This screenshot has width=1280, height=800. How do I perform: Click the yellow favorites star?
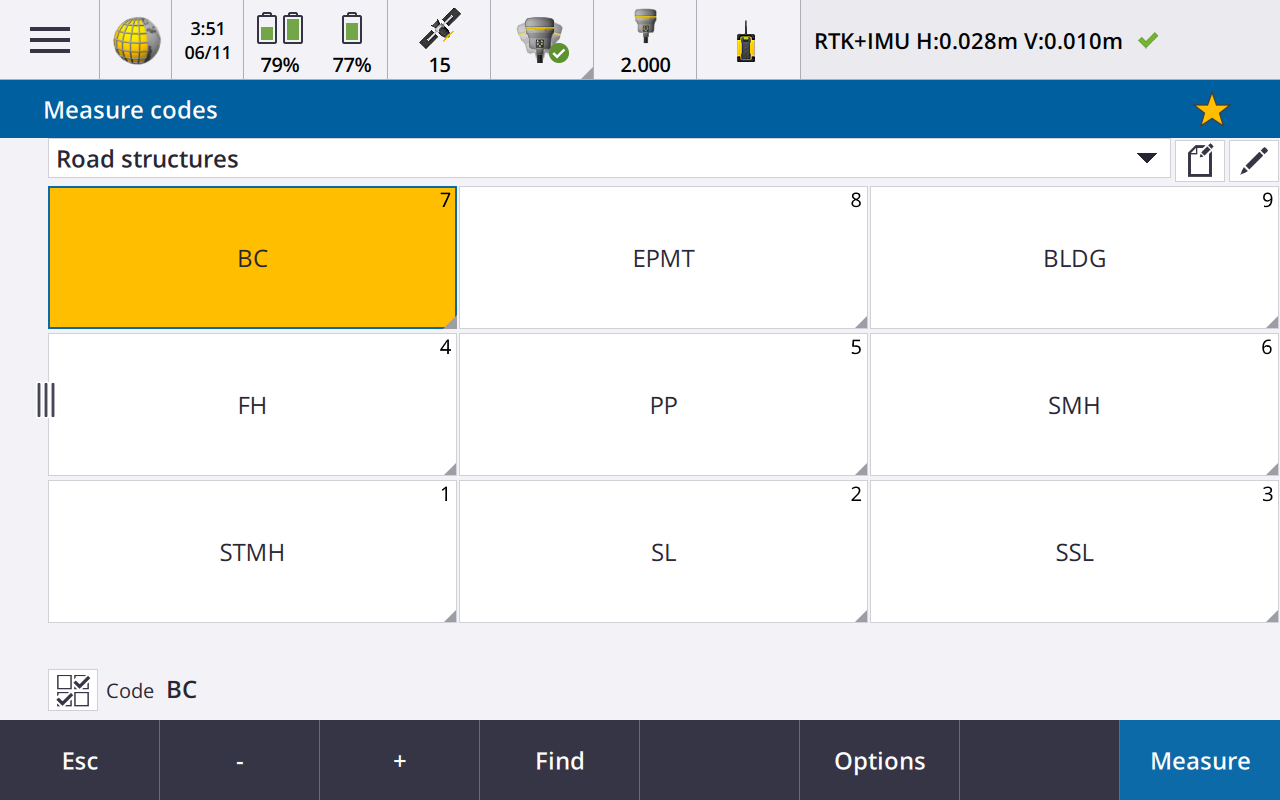point(1211,110)
